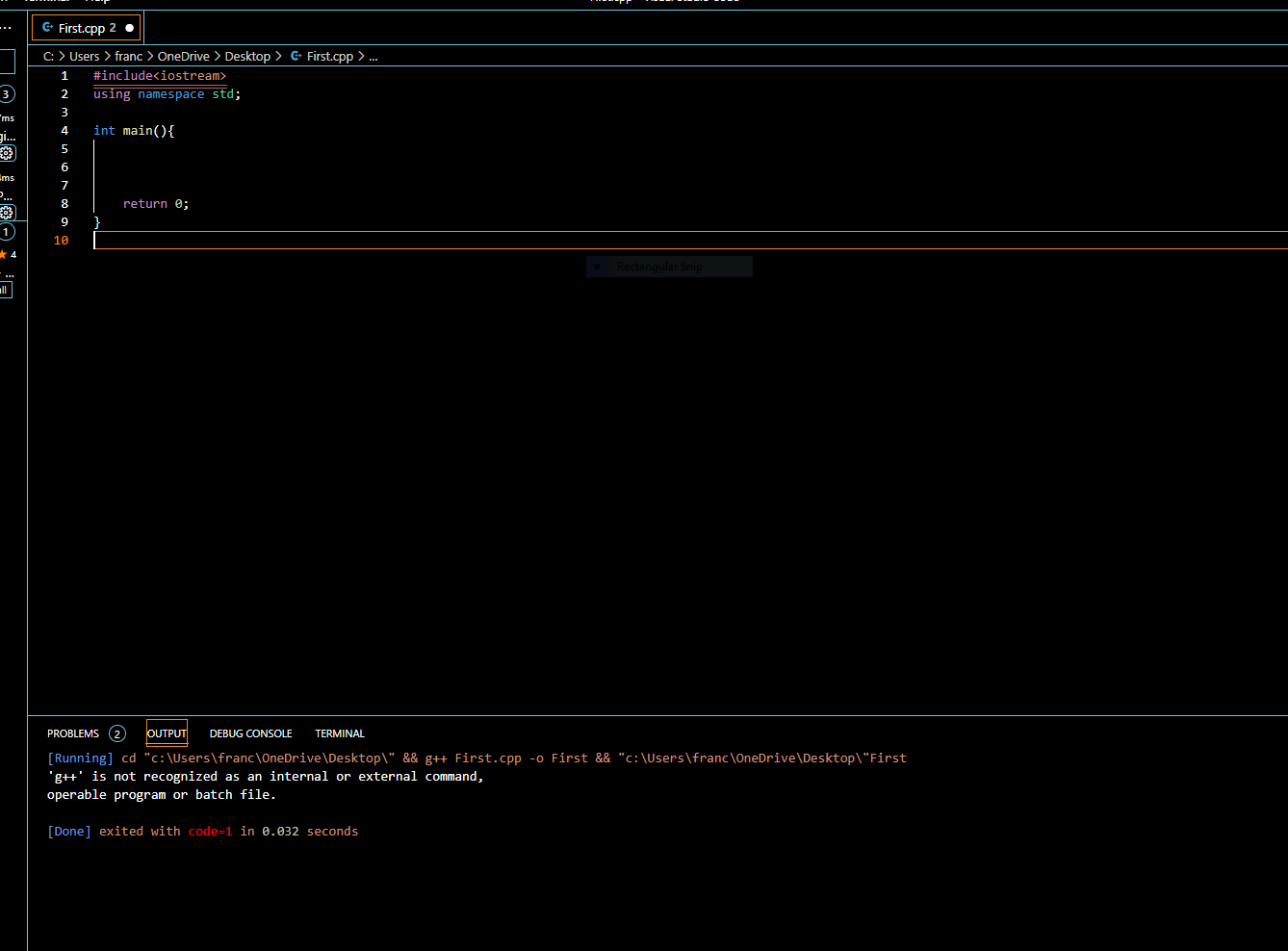Click the sidebar badge showing number 1
Viewport: 1288px width, 951px height.
pos(6,232)
